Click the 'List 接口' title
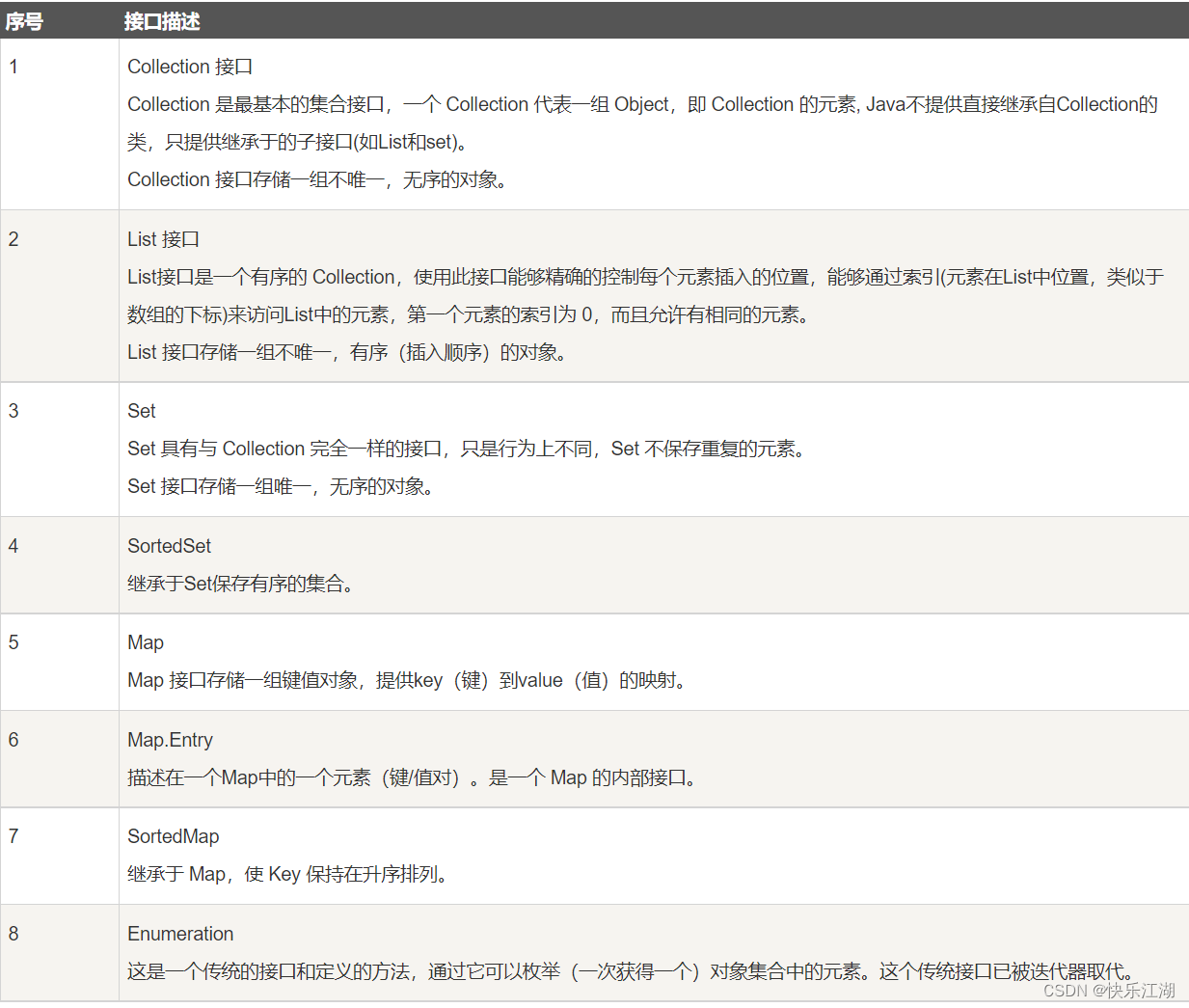This screenshot has width=1189, height=1008. (164, 239)
